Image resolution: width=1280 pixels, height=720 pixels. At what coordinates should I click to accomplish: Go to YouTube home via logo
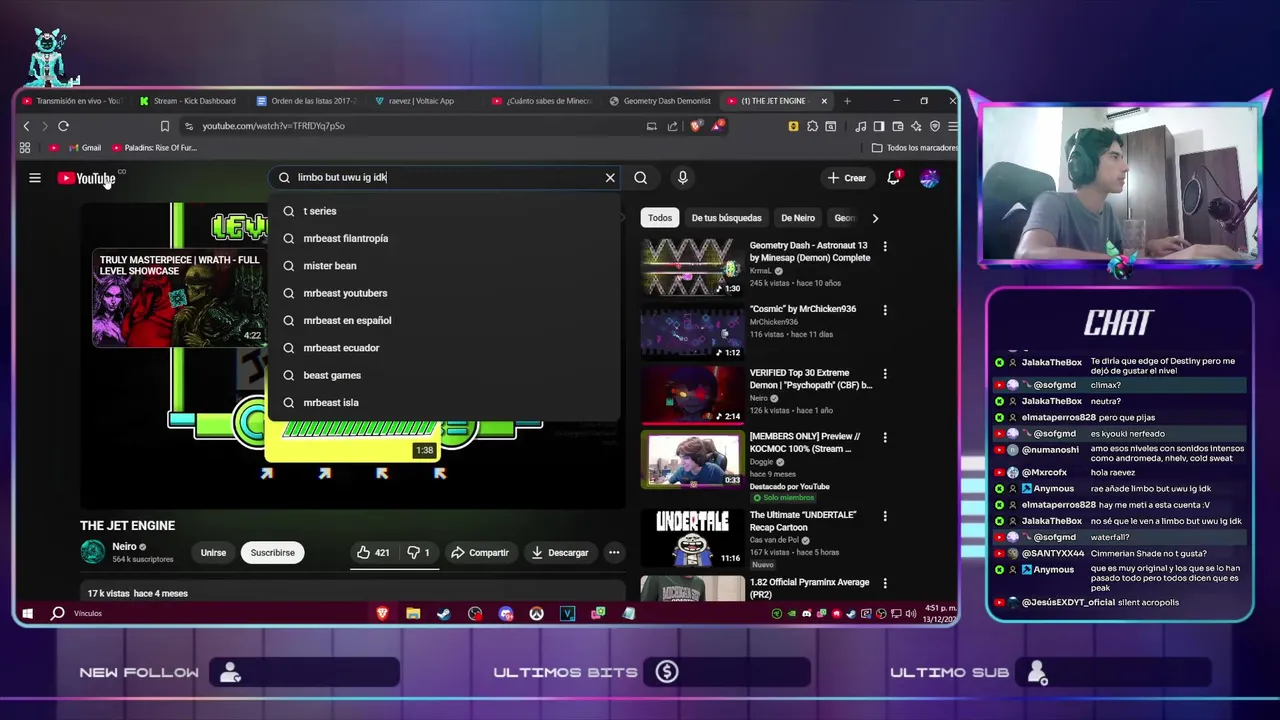coord(87,178)
